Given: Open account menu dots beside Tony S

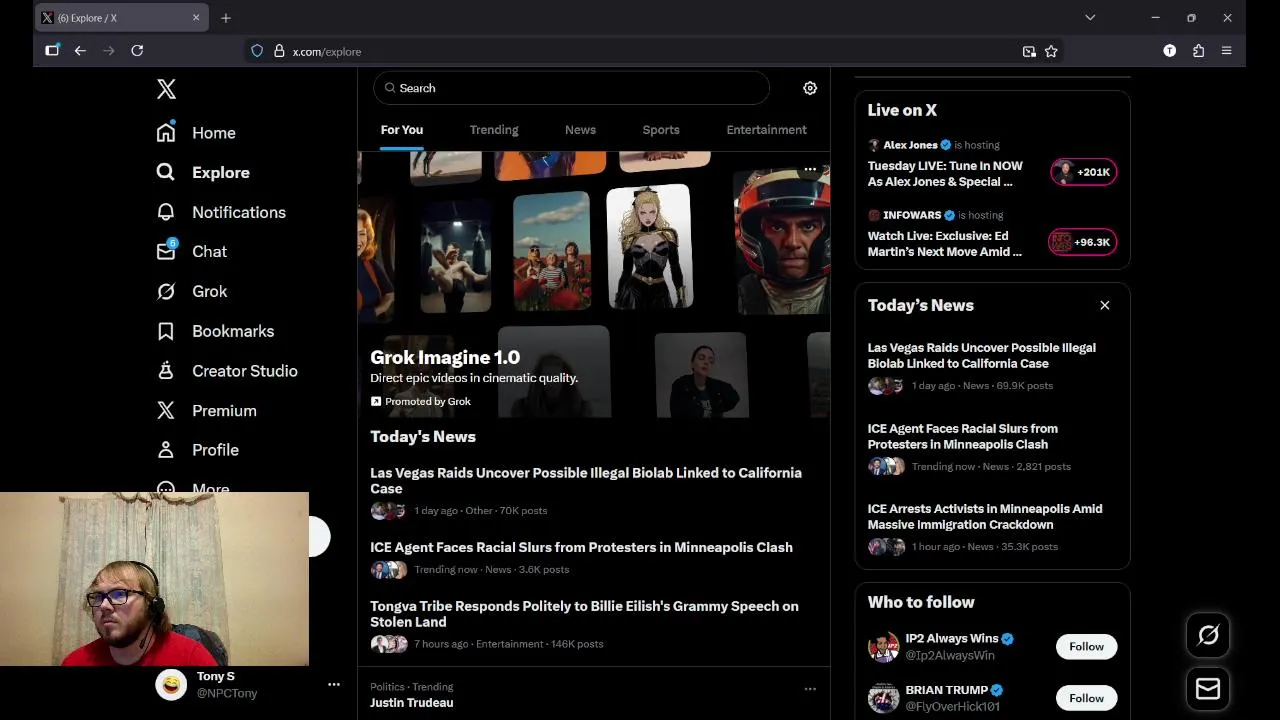Looking at the screenshot, I should point(334,684).
